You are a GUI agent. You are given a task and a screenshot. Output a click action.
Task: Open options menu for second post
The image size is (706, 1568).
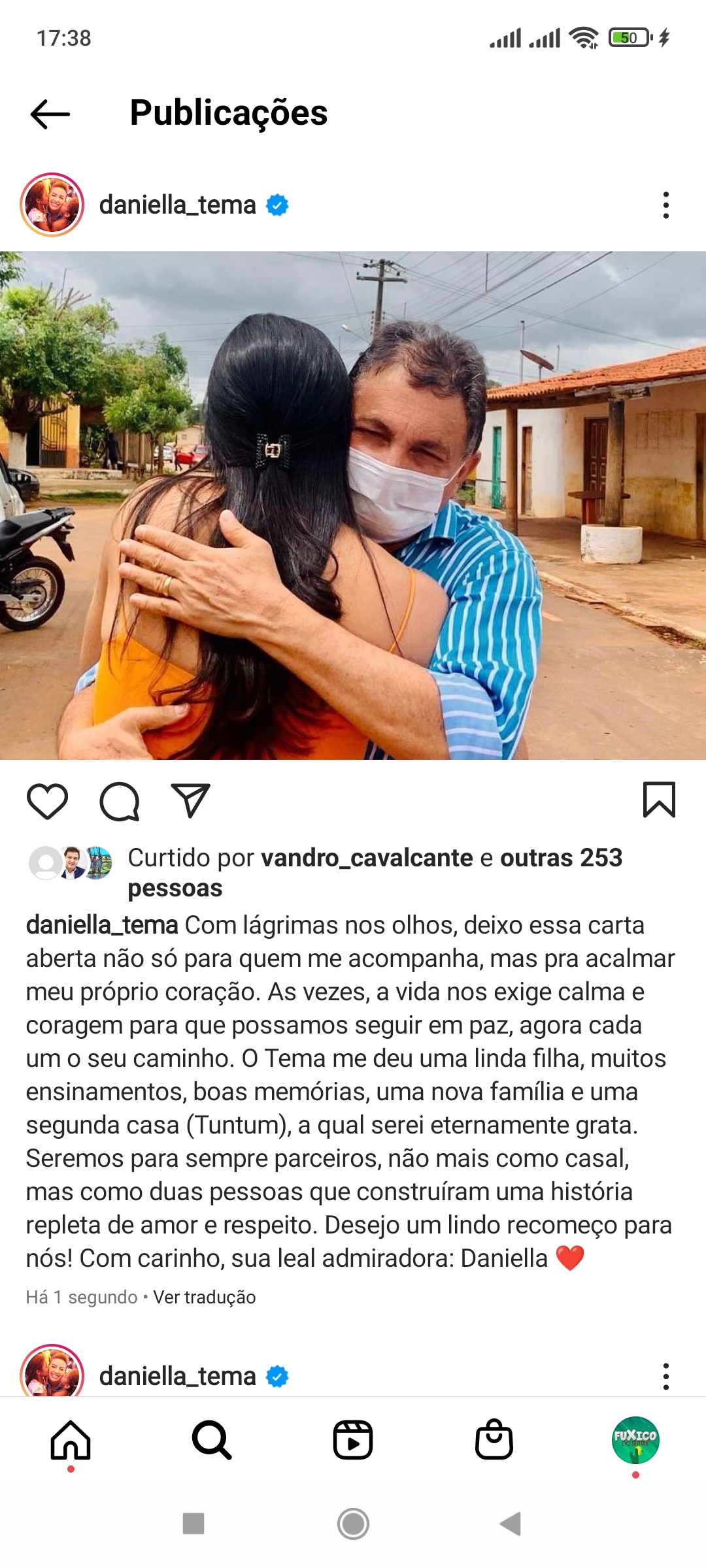click(665, 1377)
